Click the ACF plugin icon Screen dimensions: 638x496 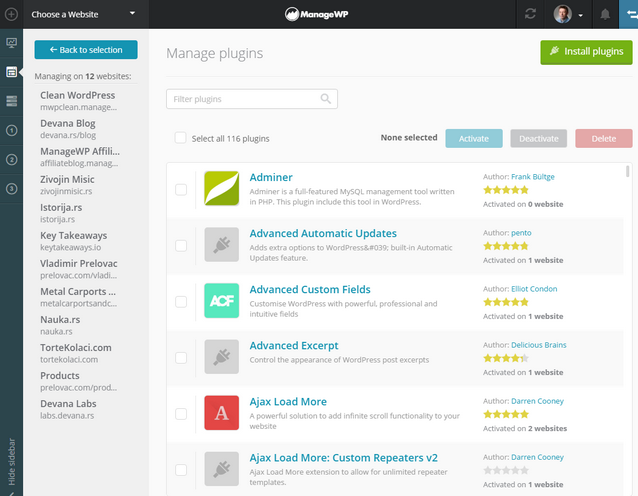coord(222,301)
